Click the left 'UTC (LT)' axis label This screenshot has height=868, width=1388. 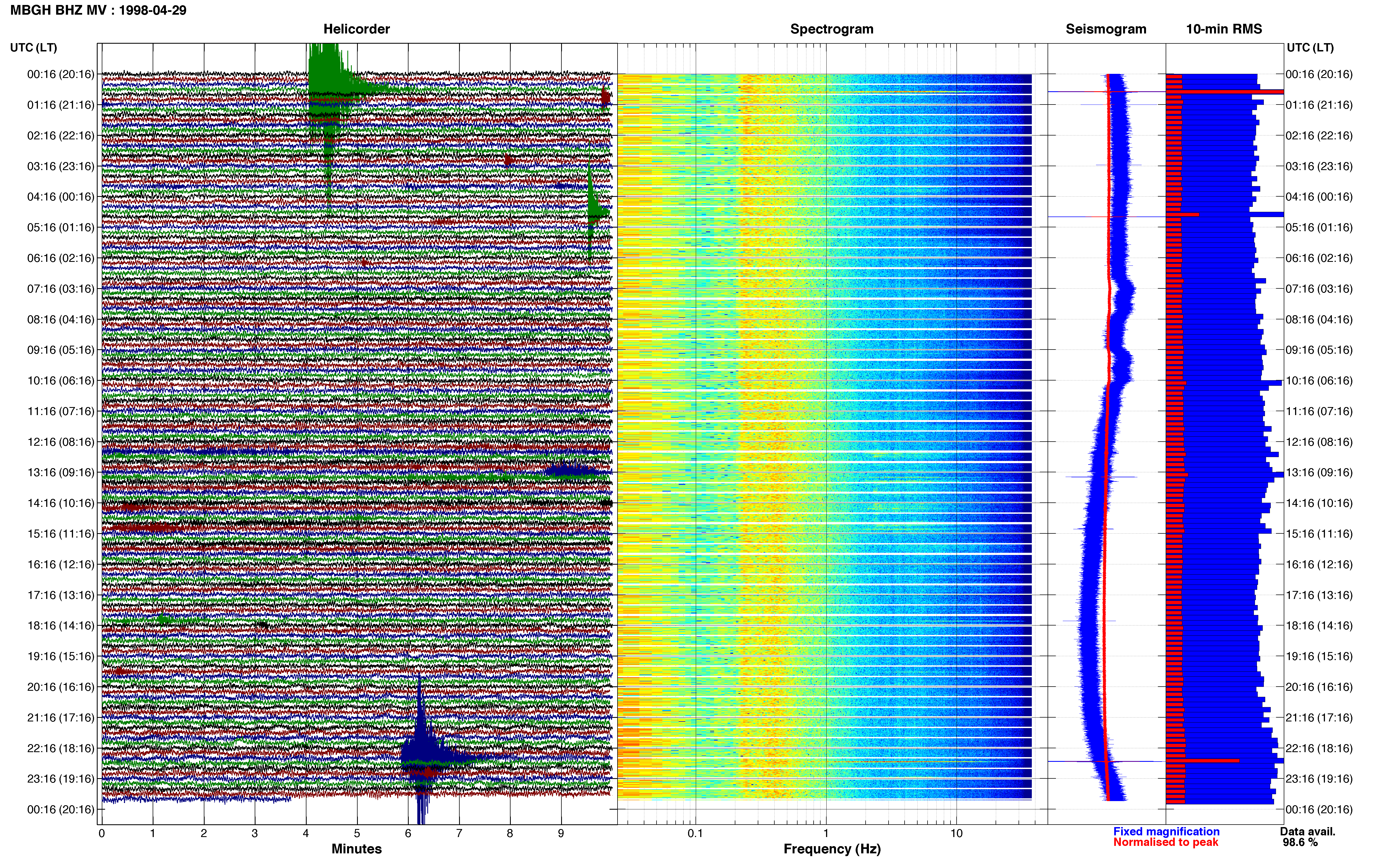point(34,48)
